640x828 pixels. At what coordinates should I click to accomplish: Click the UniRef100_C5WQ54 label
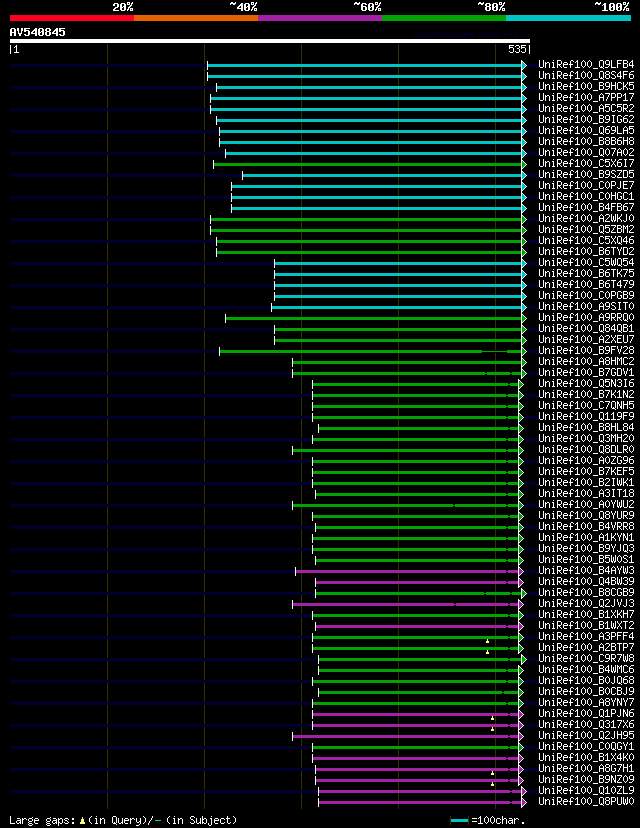586,262
